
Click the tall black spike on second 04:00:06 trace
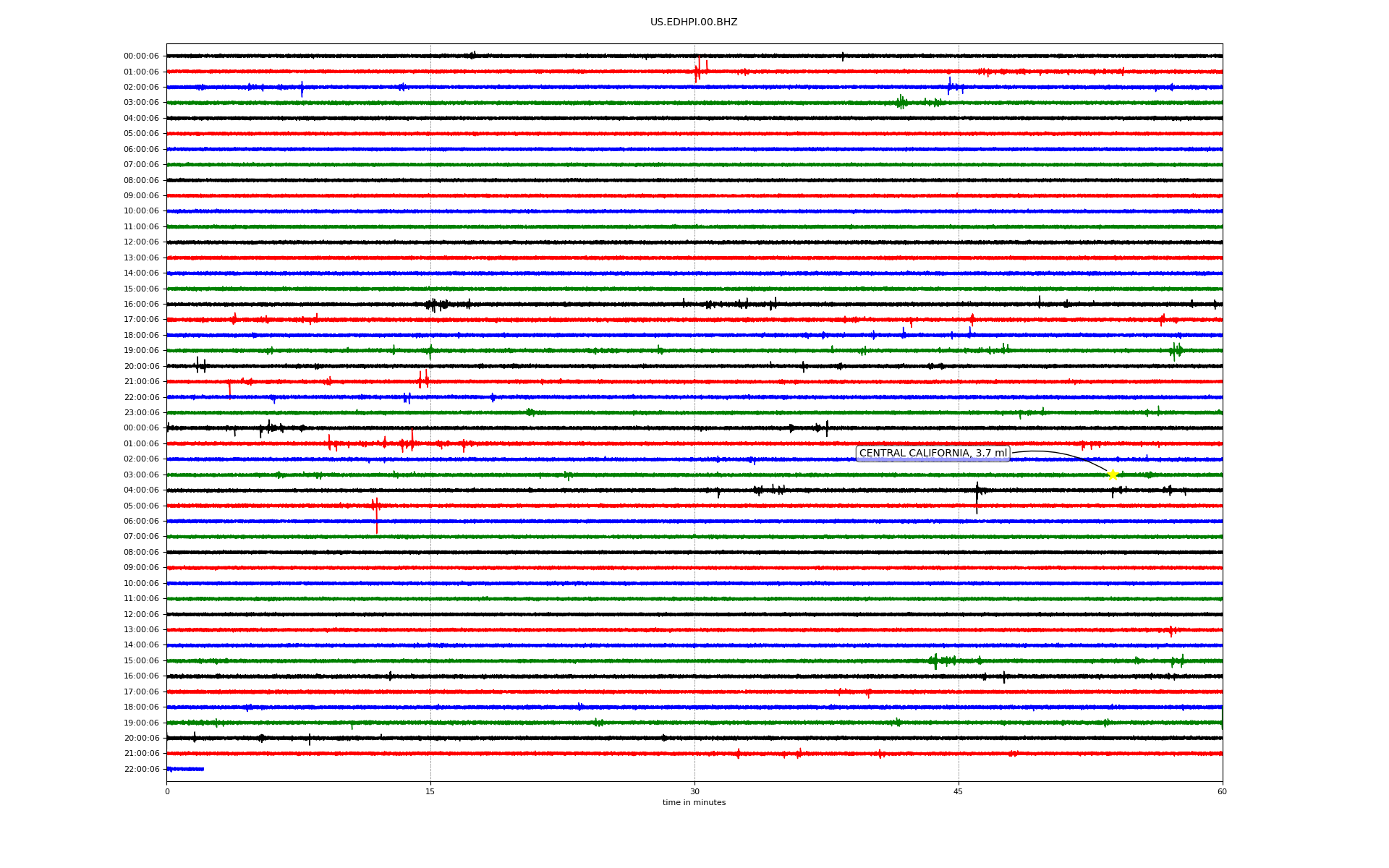[x=977, y=493]
